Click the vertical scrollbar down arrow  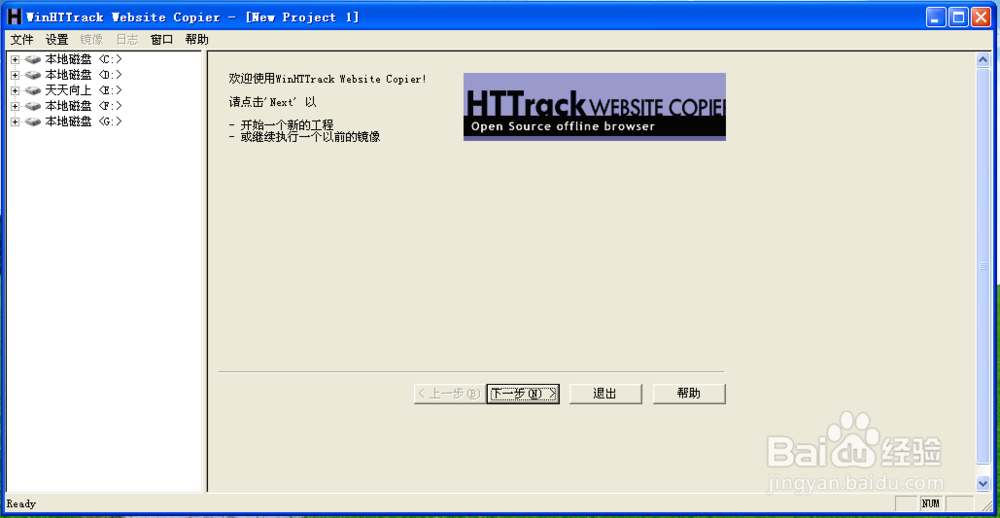[983, 484]
